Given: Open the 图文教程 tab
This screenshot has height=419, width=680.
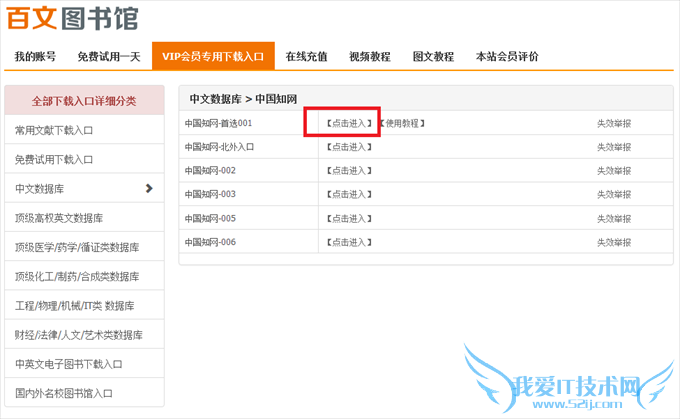Looking at the screenshot, I should click(x=433, y=56).
